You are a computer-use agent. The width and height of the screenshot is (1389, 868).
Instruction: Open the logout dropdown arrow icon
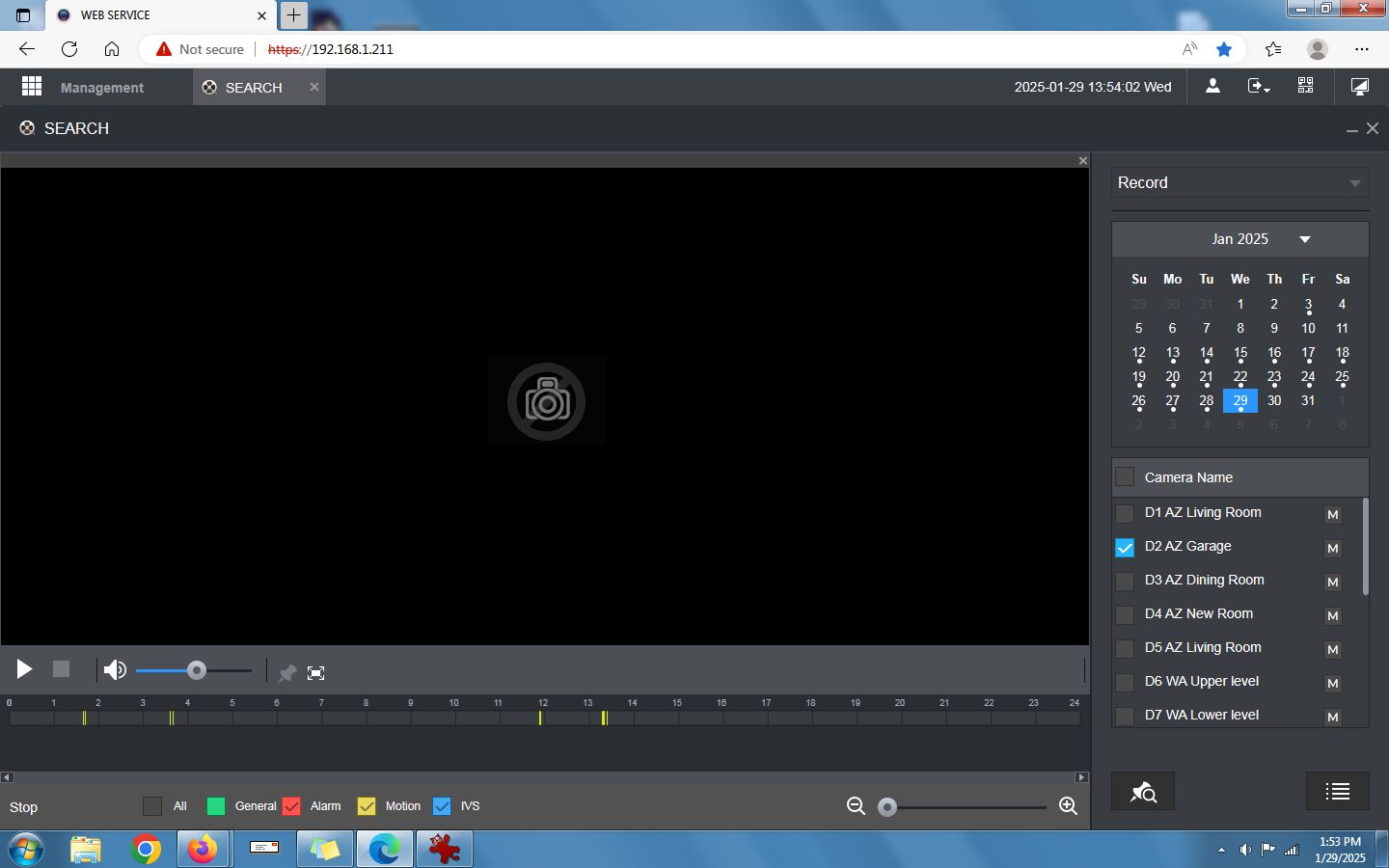click(1259, 86)
